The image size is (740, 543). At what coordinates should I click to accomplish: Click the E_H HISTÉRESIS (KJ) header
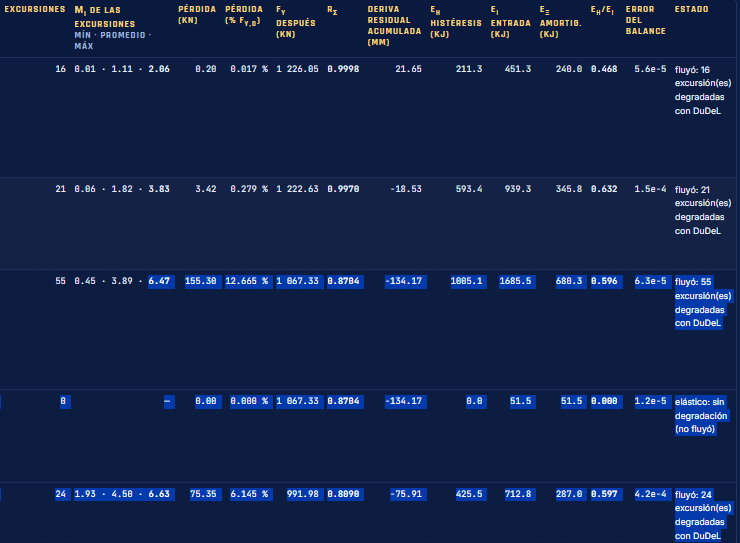[x=455, y=22]
